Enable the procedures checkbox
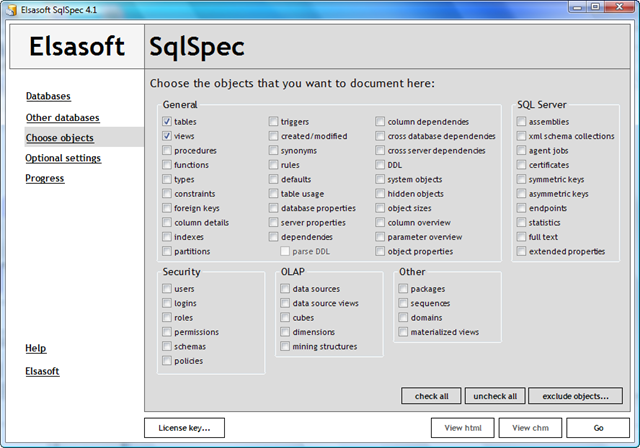The height and width of the screenshot is (448, 640). (x=167, y=150)
